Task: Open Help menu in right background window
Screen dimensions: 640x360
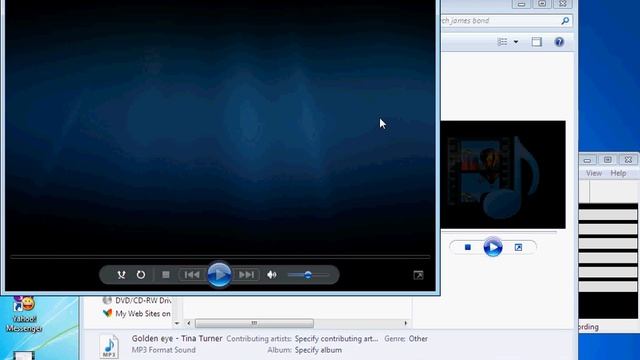Action: coord(618,173)
